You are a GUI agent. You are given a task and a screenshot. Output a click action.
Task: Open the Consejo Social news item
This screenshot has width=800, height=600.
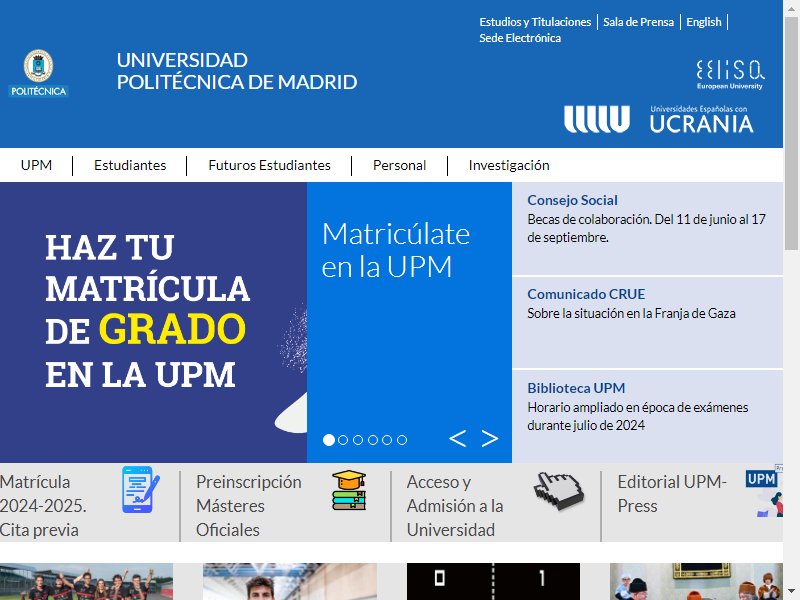click(x=572, y=200)
